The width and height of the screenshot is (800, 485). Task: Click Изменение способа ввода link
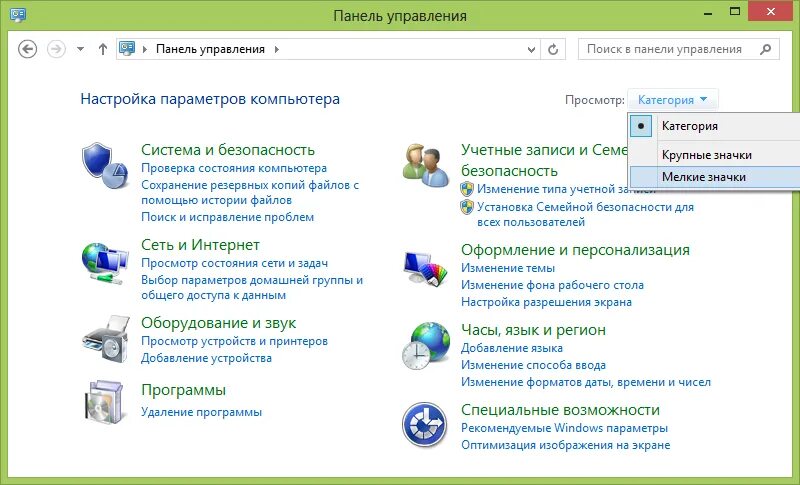[533, 365]
